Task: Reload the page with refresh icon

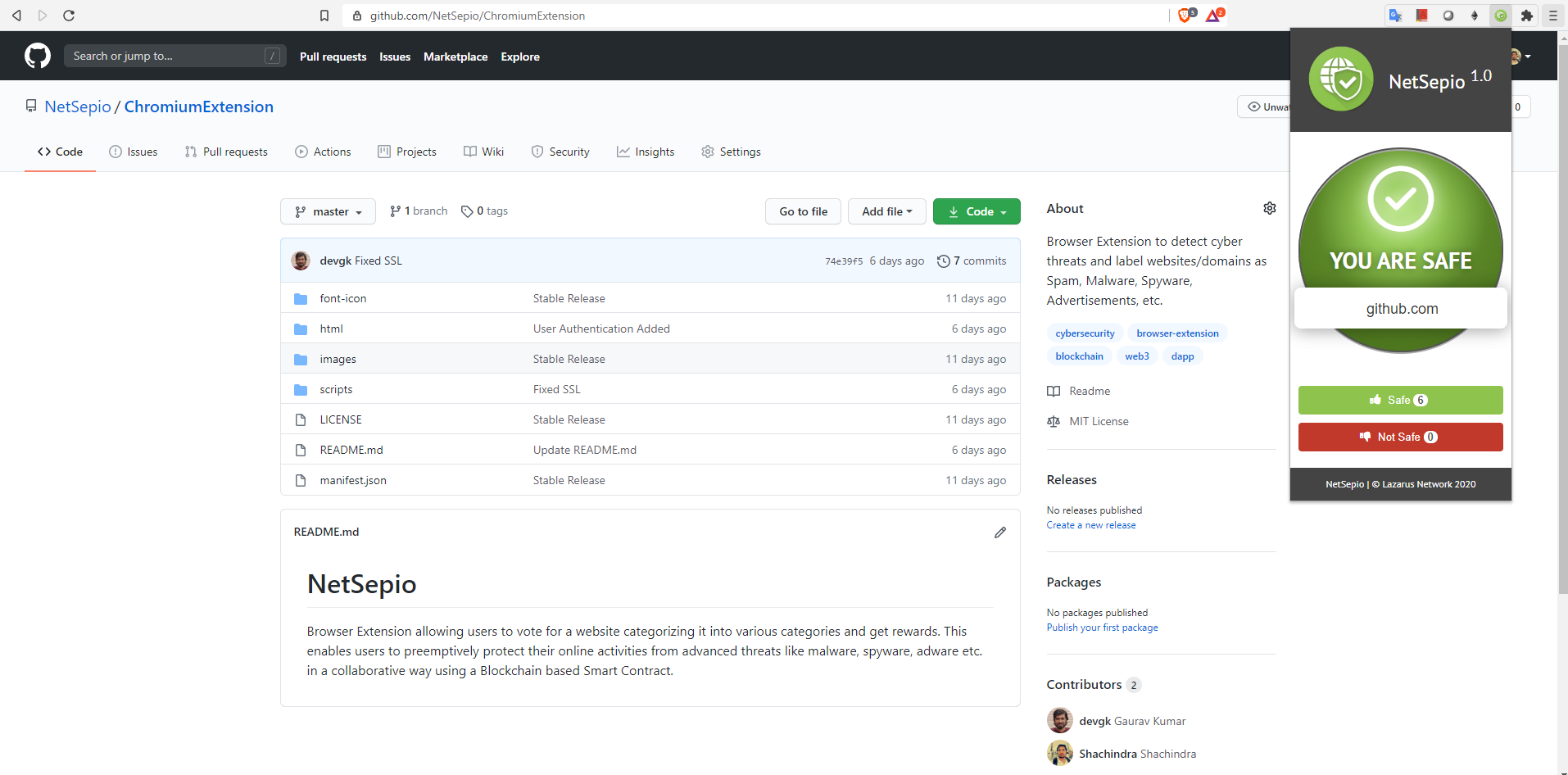Action: (69, 16)
